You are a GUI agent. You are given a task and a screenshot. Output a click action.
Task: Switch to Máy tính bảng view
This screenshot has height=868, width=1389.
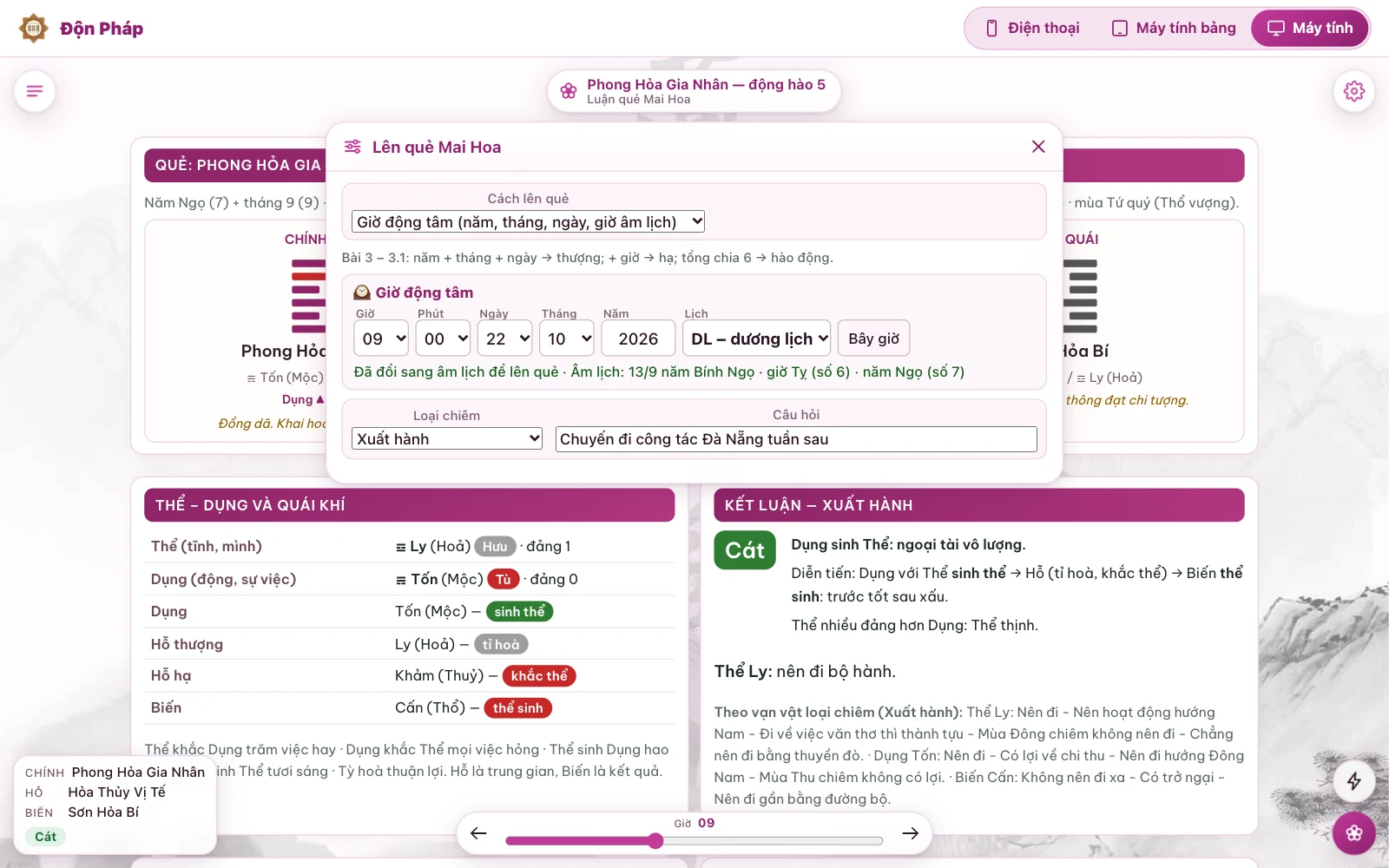click(1174, 29)
